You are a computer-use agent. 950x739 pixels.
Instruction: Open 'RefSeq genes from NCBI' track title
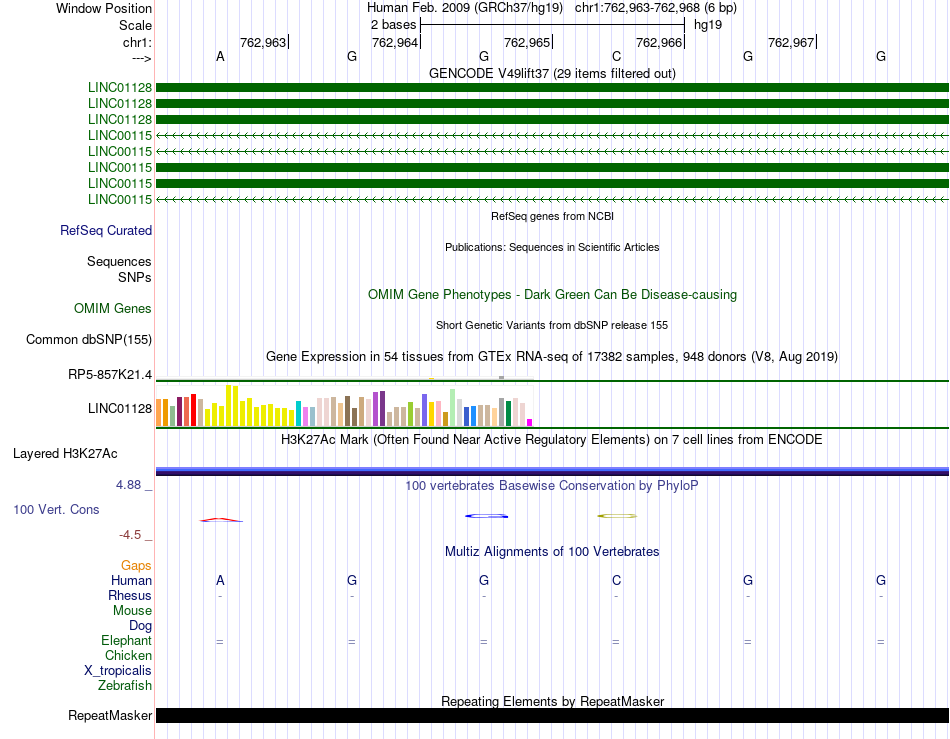point(552,216)
